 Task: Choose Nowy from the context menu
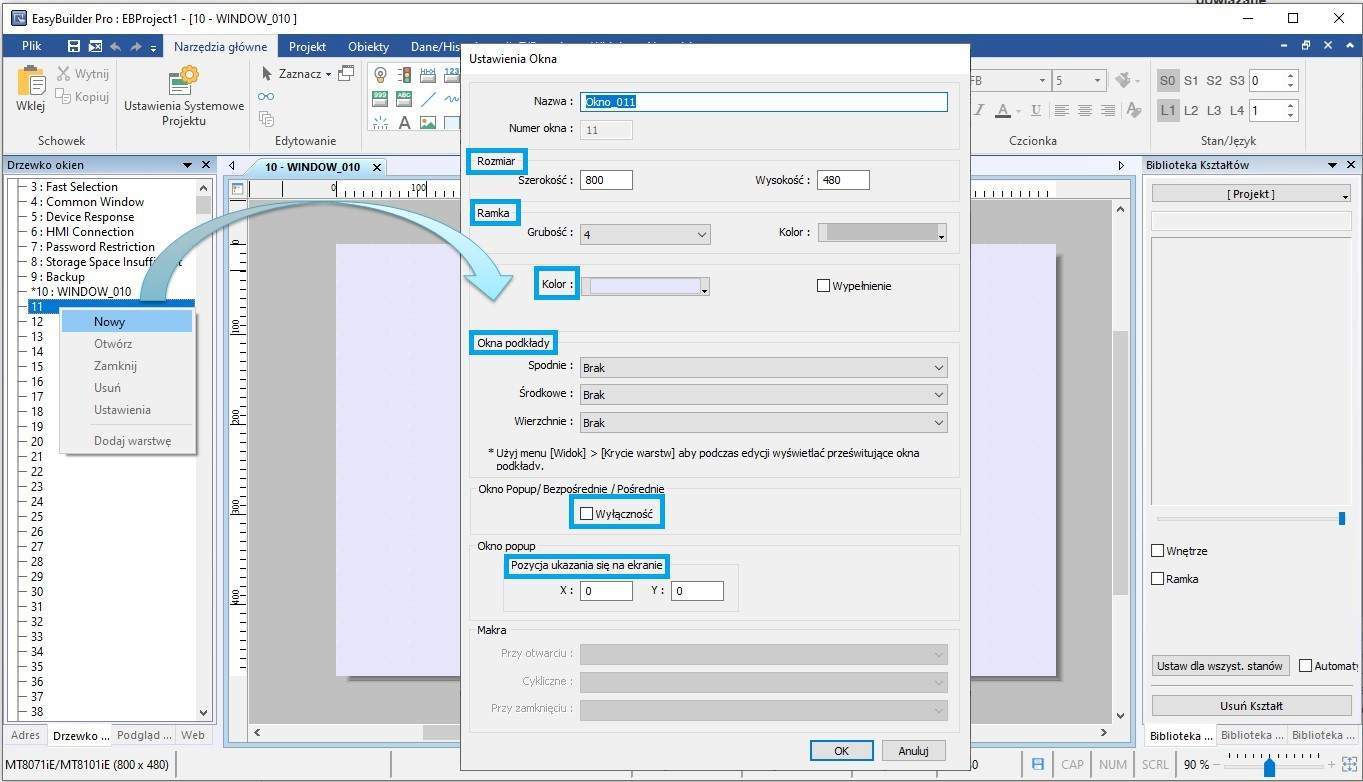126,321
